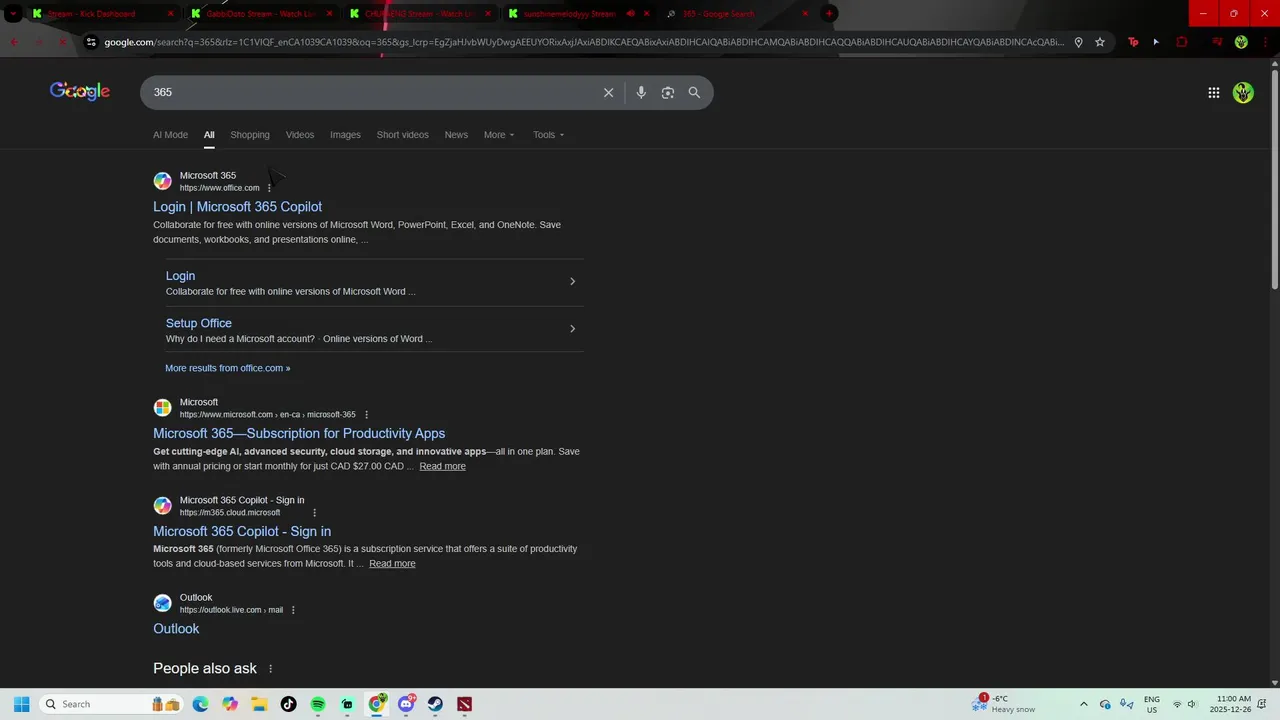Image resolution: width=1280 pixels, height=720 pixels.
Task: Open Microsoft 365—Subscription for Productivity Apps link
Action: pos(299,434)
